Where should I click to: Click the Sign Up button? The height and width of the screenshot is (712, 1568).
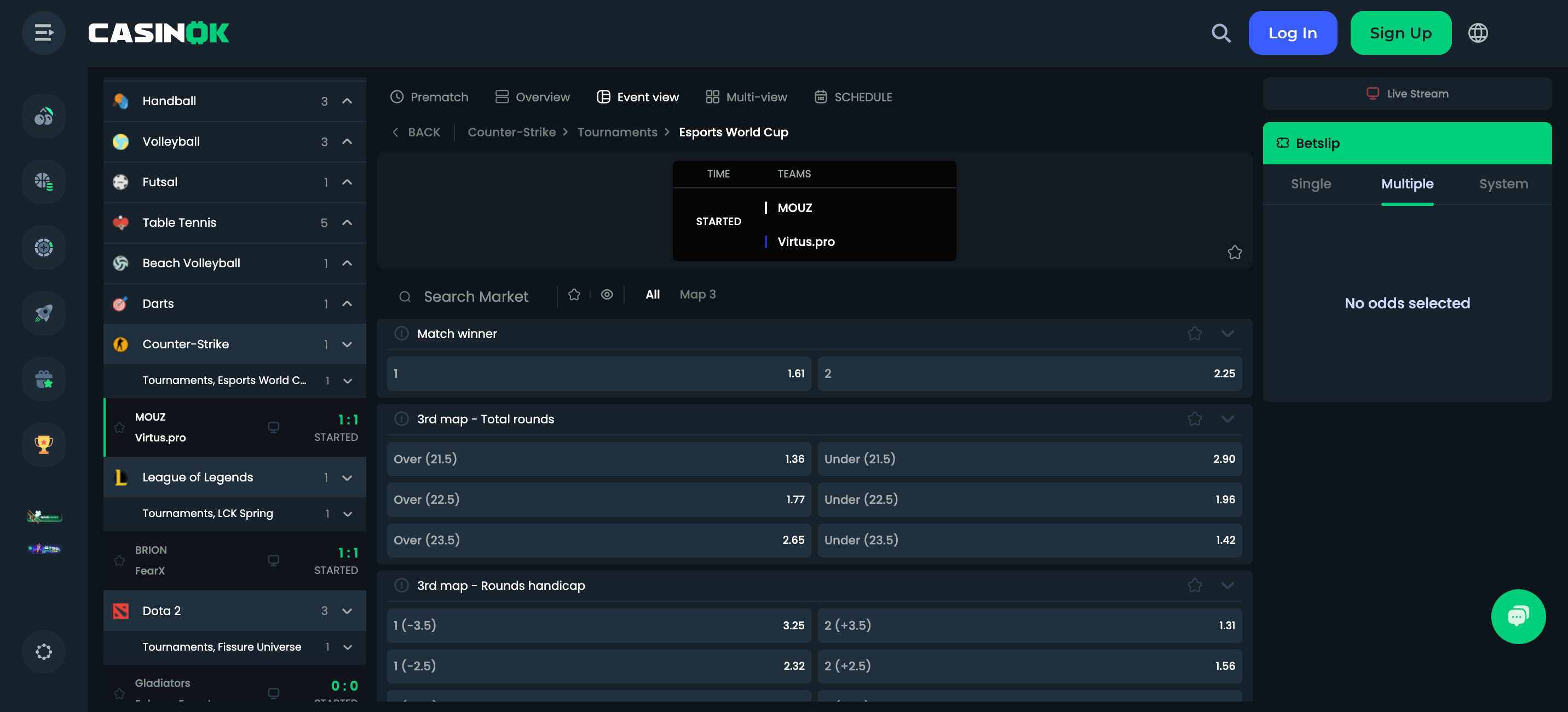click(1400, 33)
